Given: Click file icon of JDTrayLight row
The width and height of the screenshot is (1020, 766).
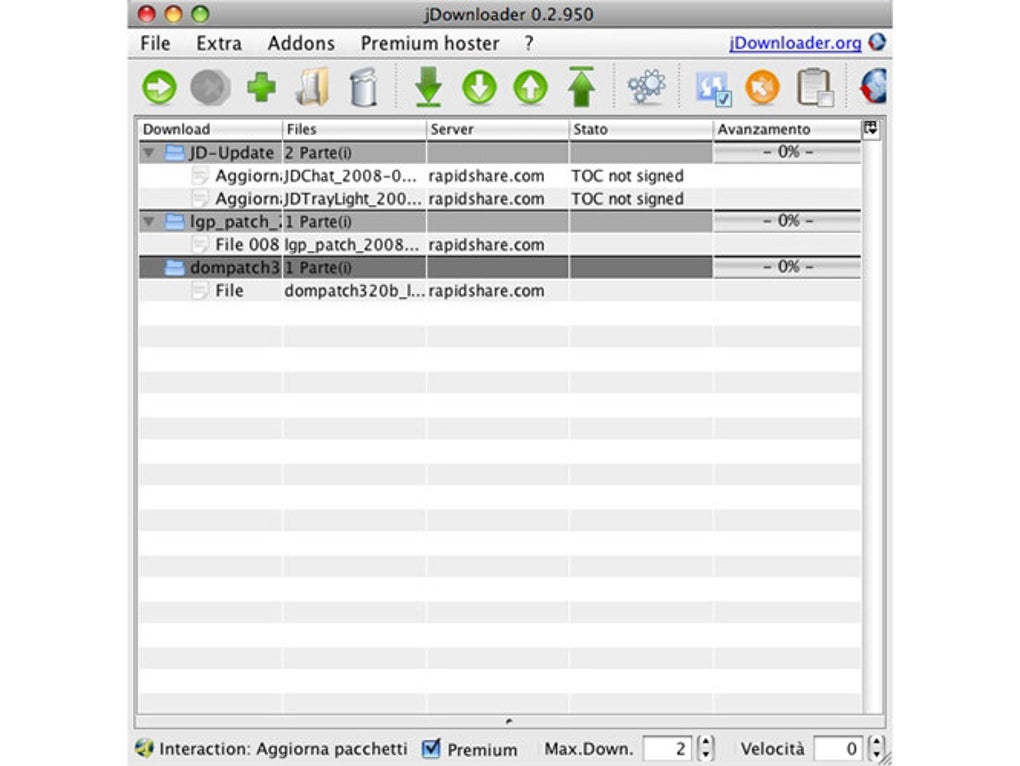Looking at the screenshot, I should (200, 198).
